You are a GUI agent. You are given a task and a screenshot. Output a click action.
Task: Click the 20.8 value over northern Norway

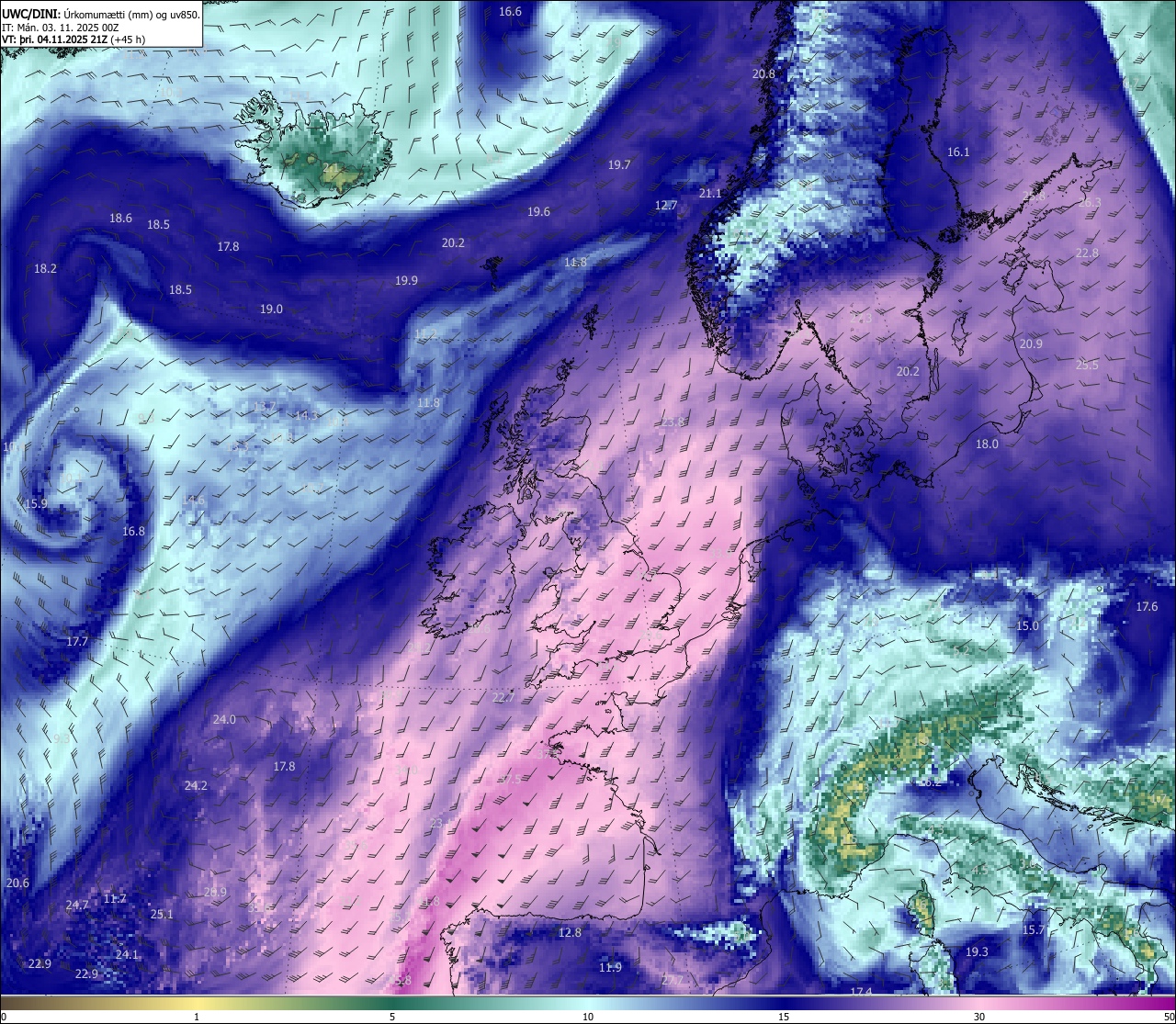tap(763, 73)
